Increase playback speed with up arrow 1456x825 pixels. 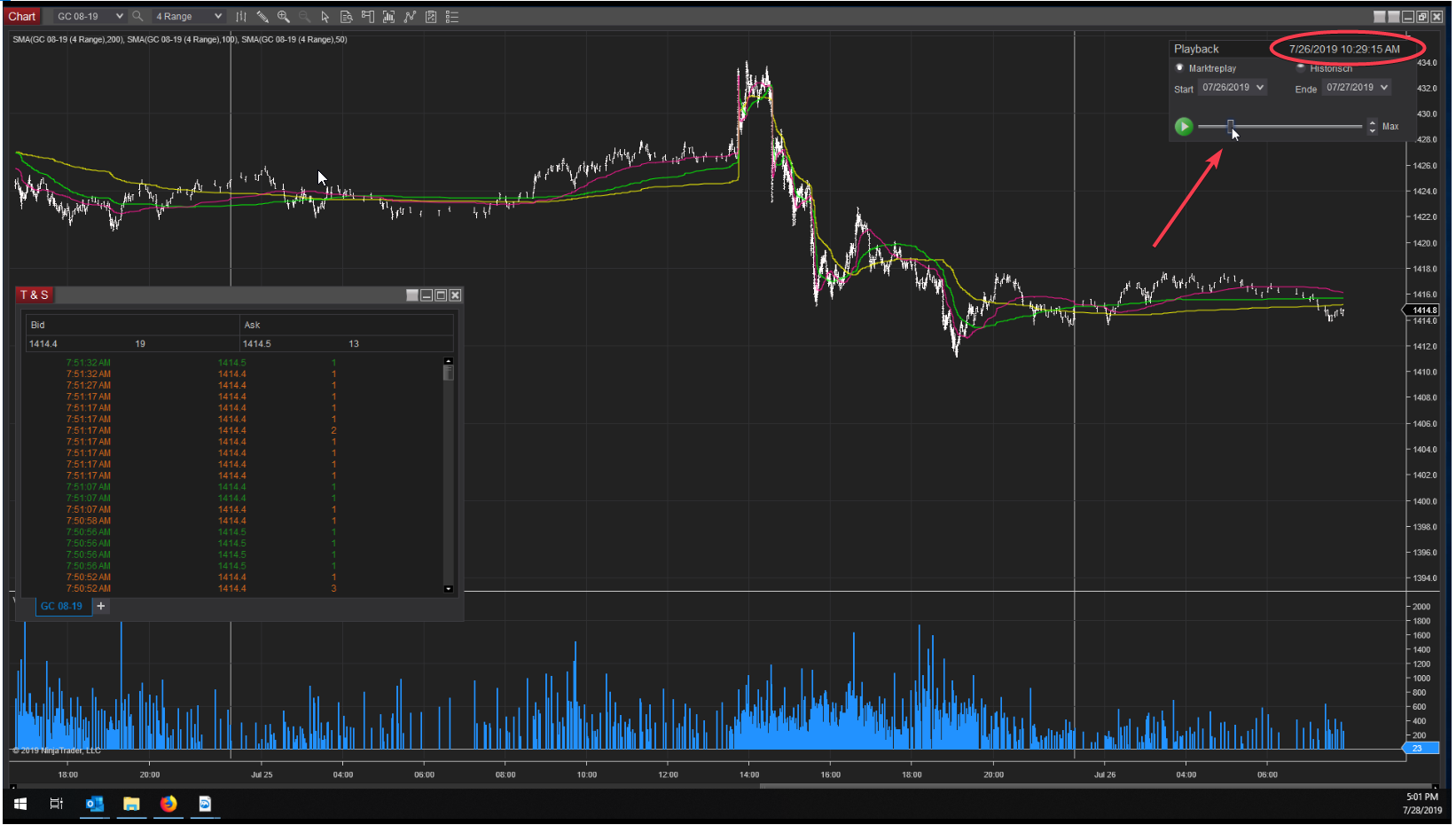pos(1373,122)
